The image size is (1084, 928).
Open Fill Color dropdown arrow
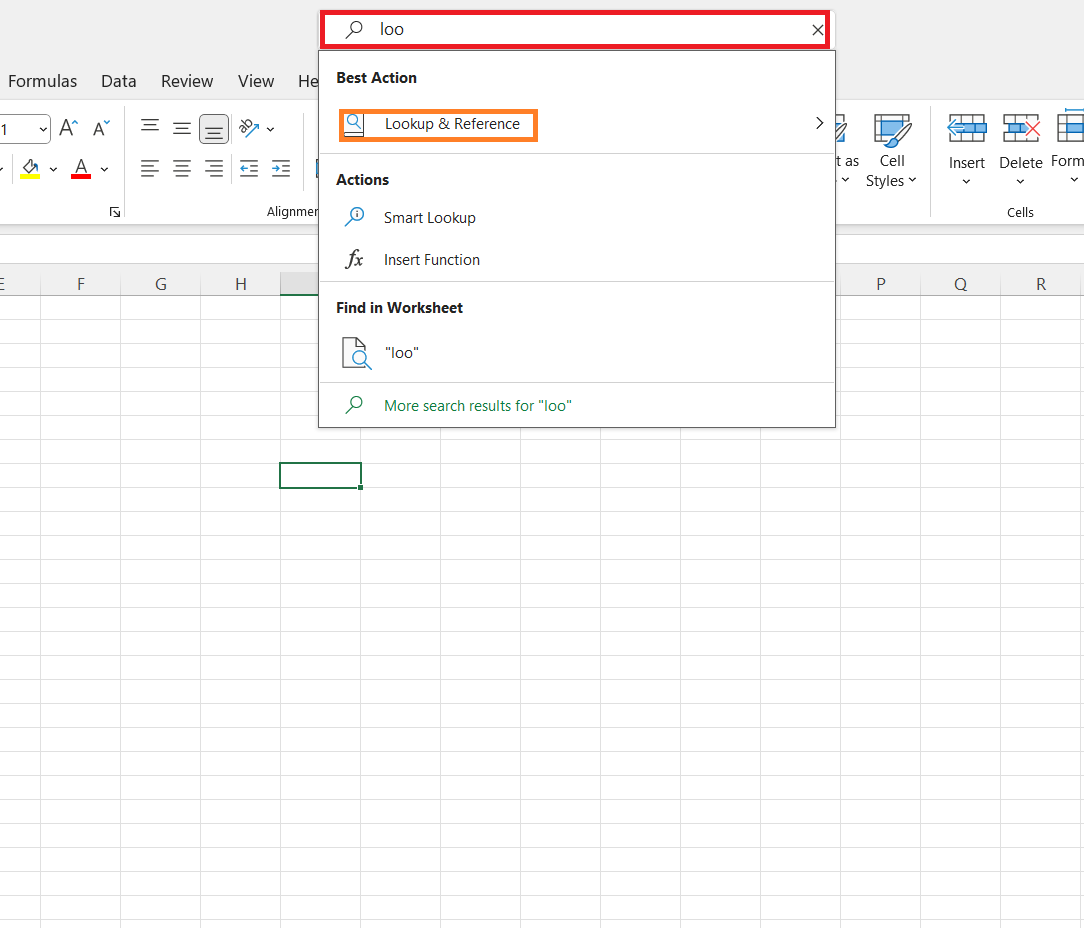coord(53,169)
